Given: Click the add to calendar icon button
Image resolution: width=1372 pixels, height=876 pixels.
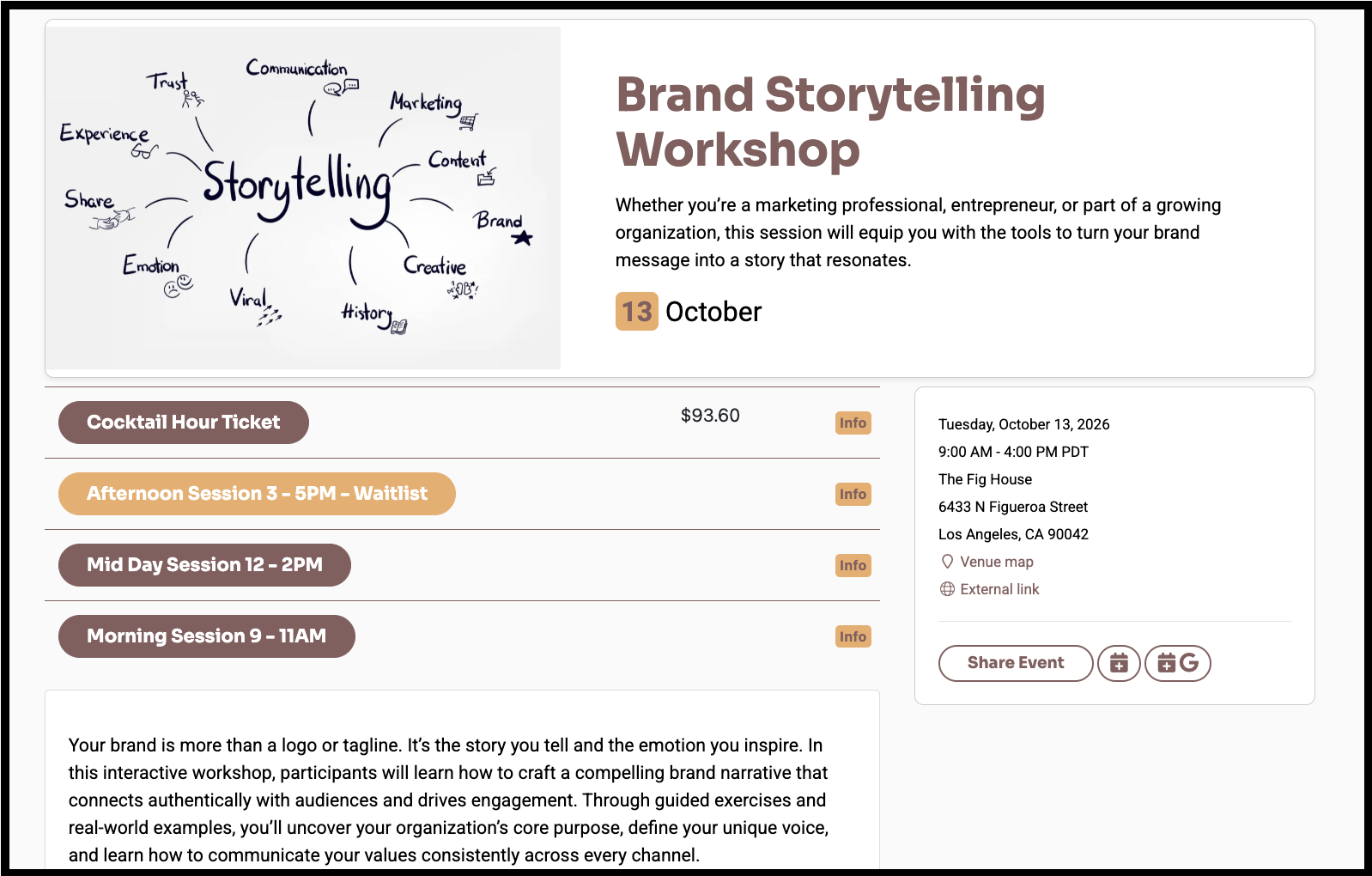Looking at the screenshot, I should pyautogui.click(x=1119, y=663).
